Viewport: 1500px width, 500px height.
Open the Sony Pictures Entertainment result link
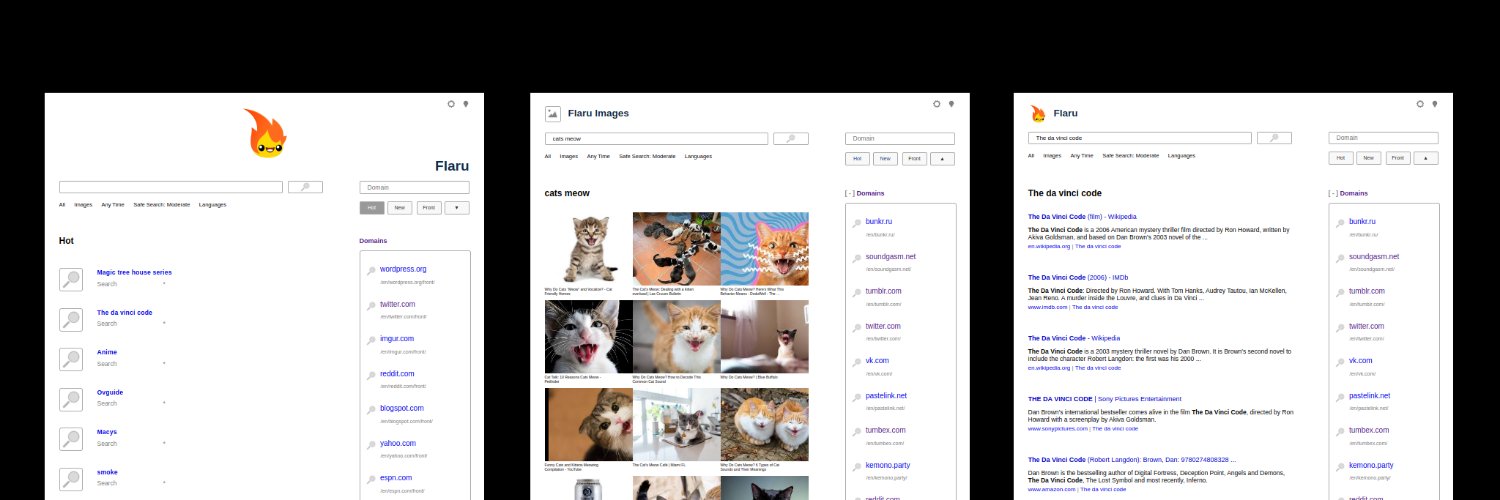pyautogui.click(x=1104, y=398)
